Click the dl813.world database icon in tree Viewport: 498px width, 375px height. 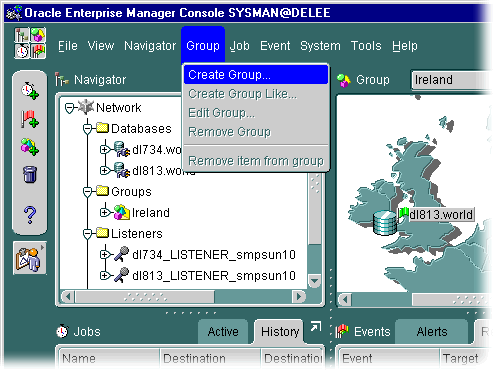coord(122,170)
